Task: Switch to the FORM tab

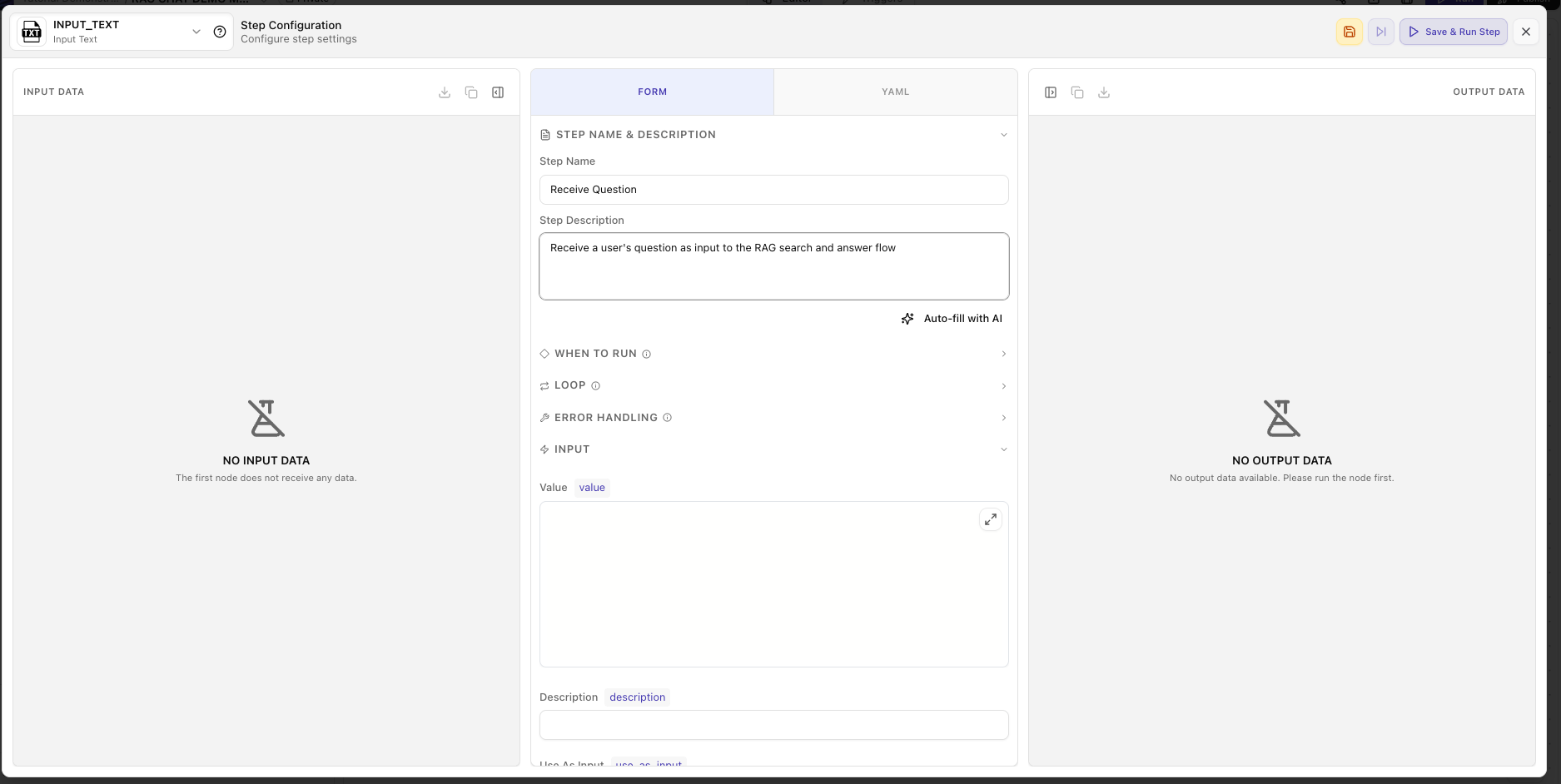Action: [x=653, y=92]
